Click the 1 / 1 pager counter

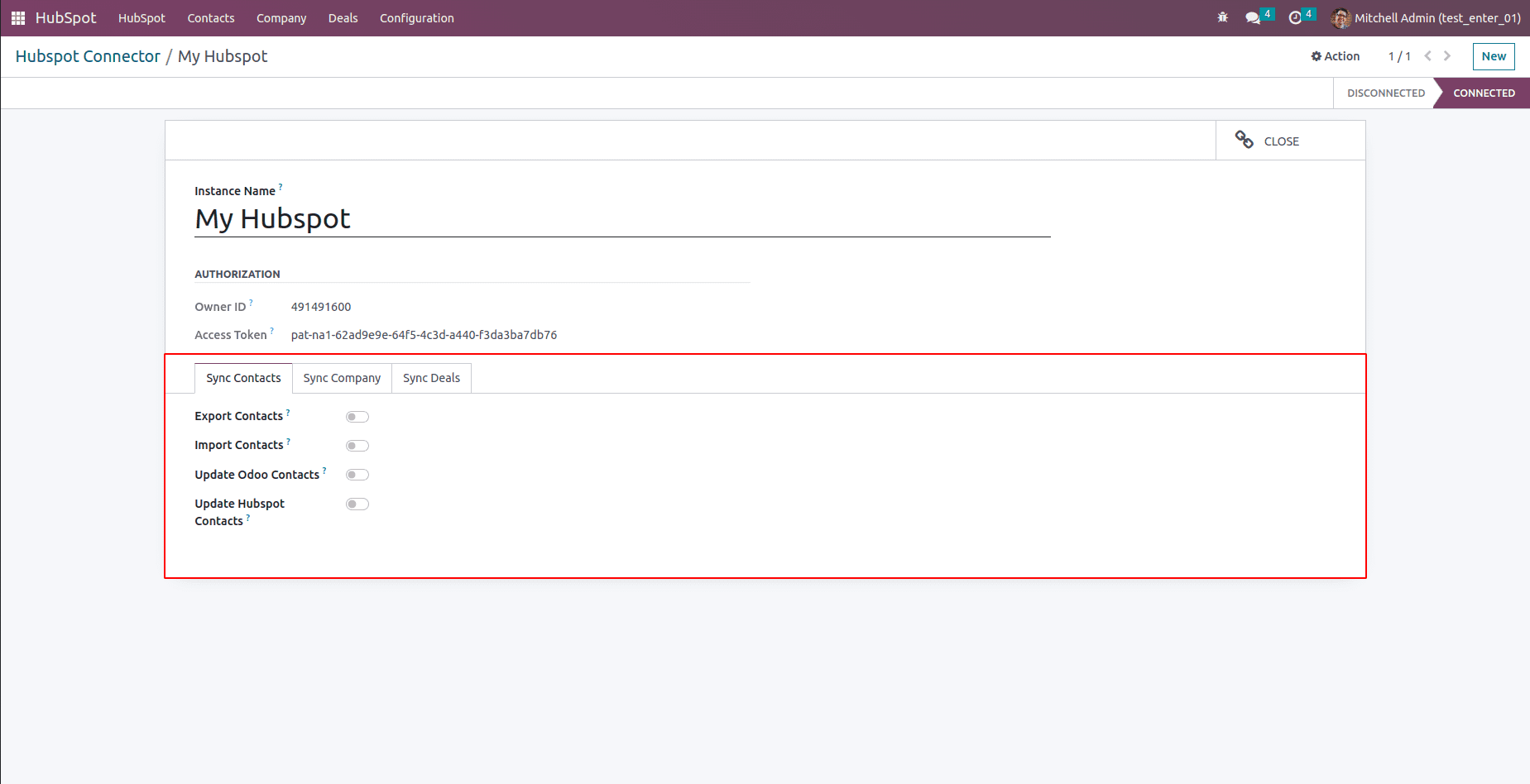[1399, 56]
